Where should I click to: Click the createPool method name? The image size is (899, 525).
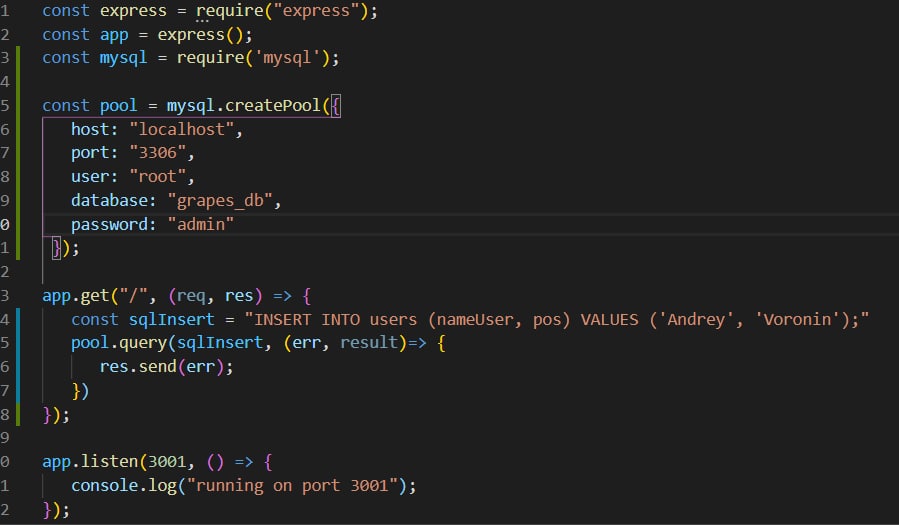point(273,105)
